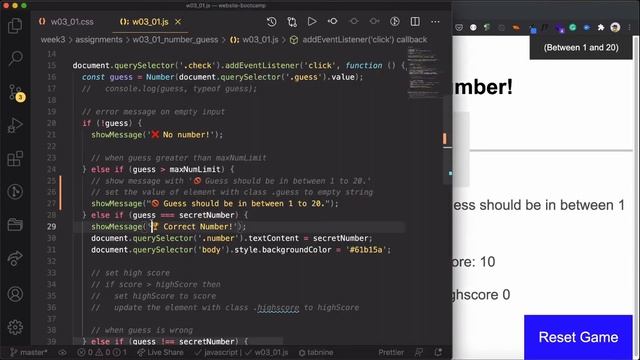Image resolution: width=640 pixels, height=360 pixels.
Task: Open the clock-arrow history icon in the editor toolbar
Action: (x=271, y=22)
